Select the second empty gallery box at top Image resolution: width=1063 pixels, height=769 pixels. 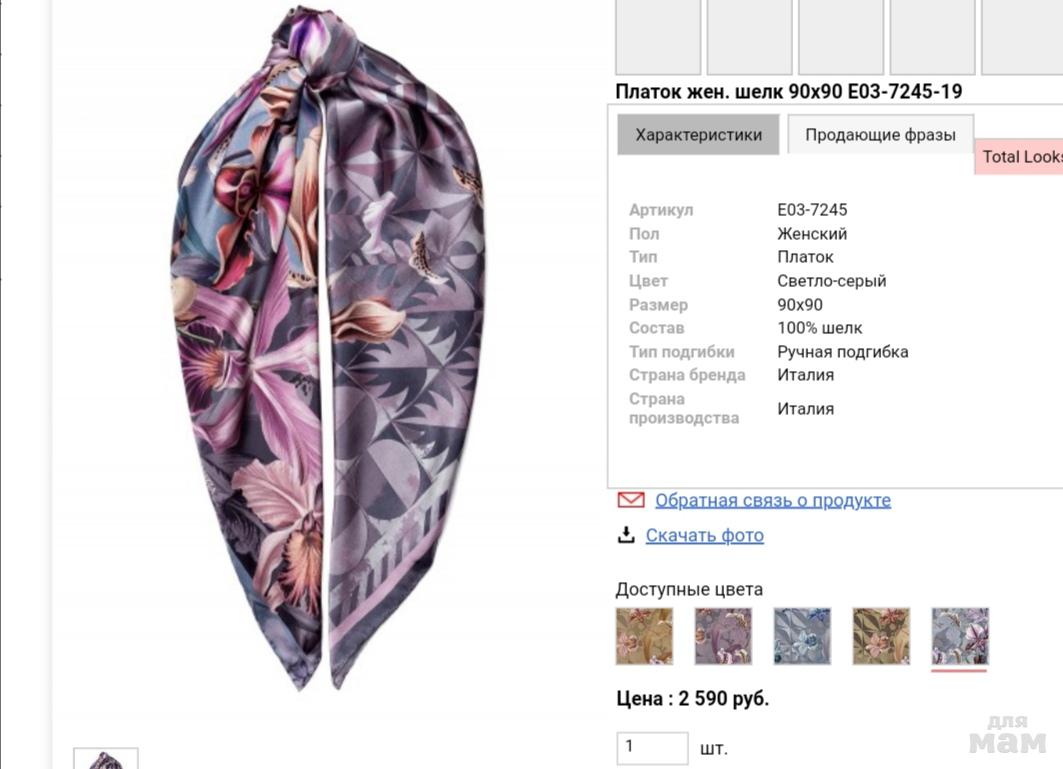[749, 36]
